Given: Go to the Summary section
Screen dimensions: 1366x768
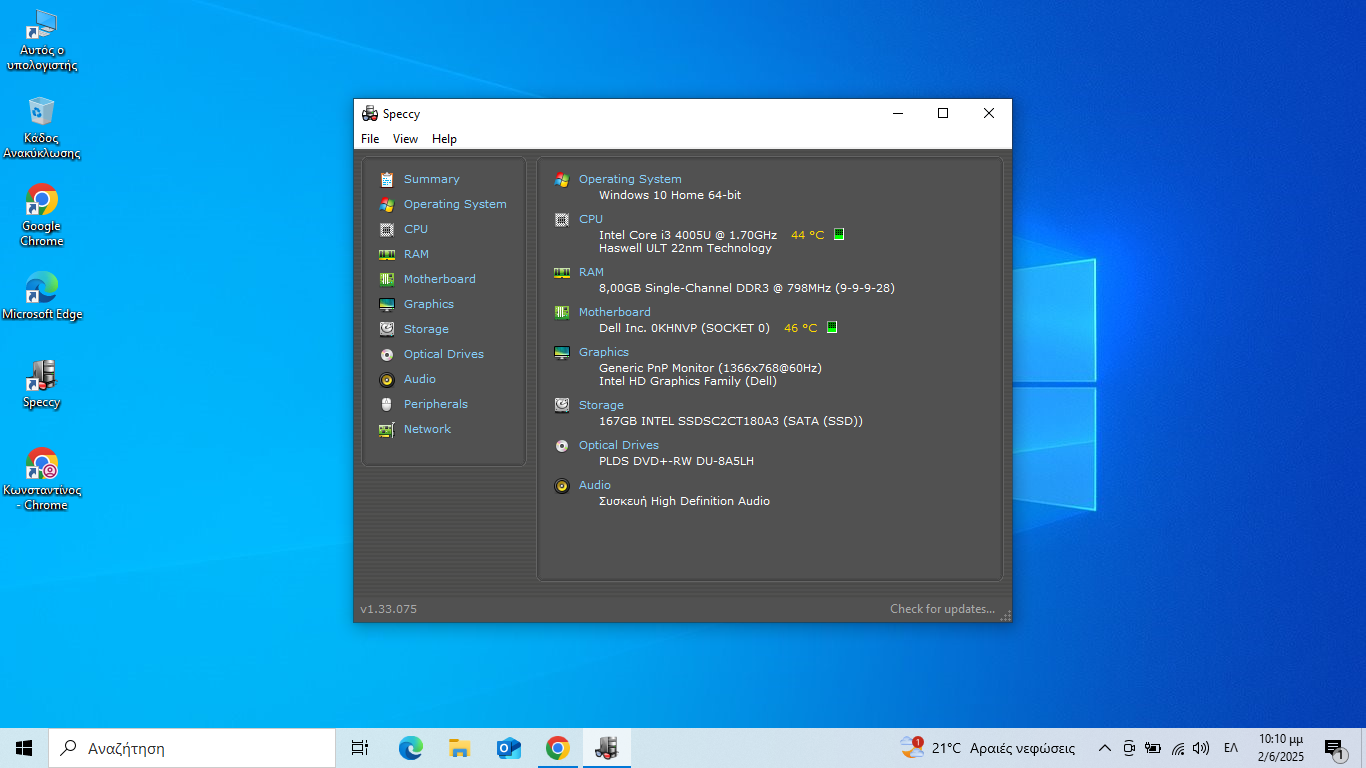Looking at the screenshot, I should [431, 179].
